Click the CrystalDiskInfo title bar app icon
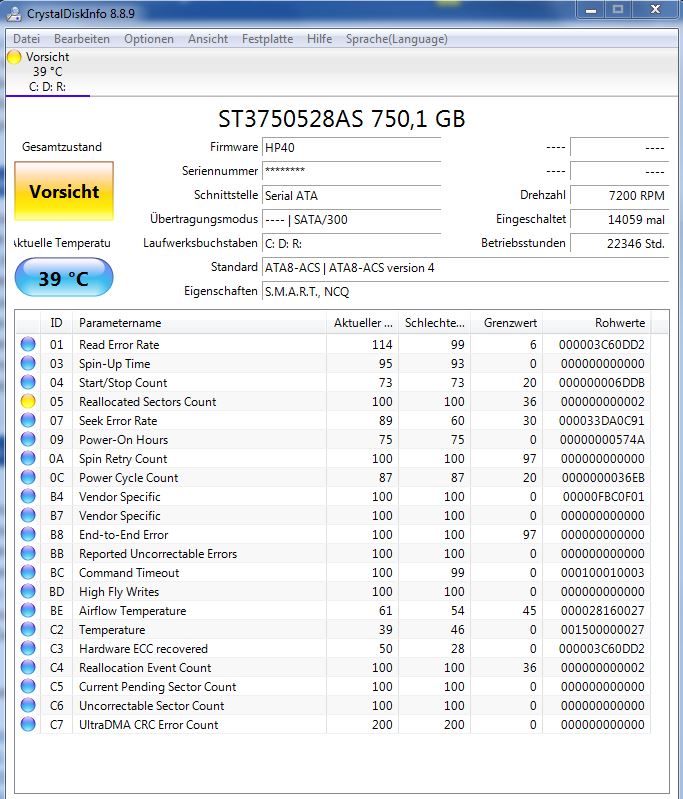 point(14,13)
